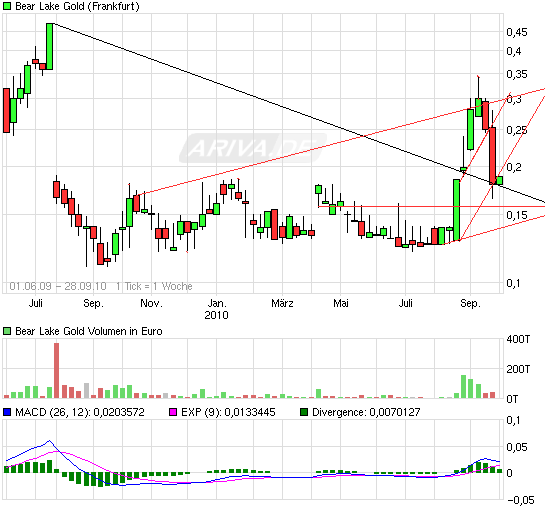This screenshot has height=508, width=545.
Task: Click the 'EXP (9): 0,0133445' label
Action: (x=228, y=412)
